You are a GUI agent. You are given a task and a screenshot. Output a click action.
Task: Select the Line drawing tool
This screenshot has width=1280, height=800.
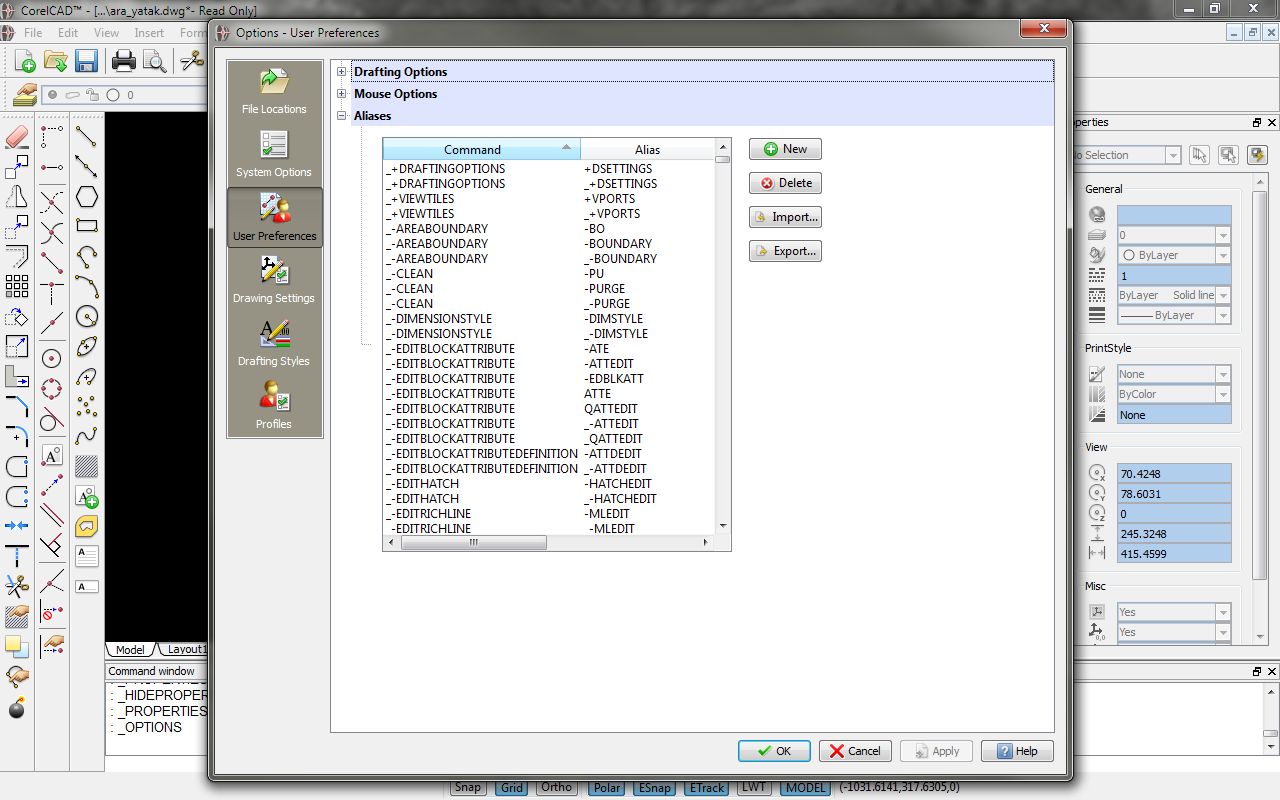click(87, 137)
